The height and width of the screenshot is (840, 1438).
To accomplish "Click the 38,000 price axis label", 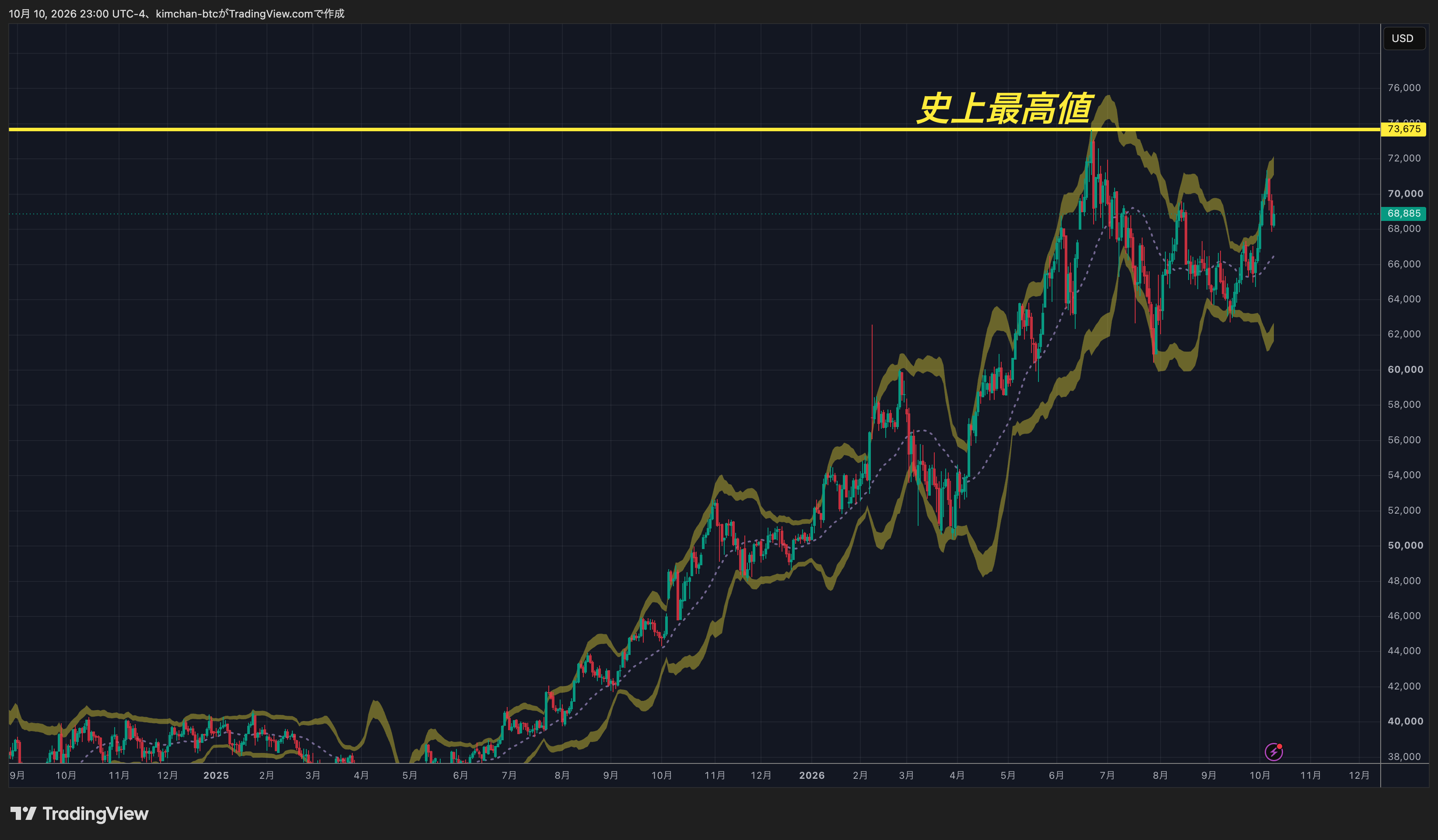I will coord(1404,757).
